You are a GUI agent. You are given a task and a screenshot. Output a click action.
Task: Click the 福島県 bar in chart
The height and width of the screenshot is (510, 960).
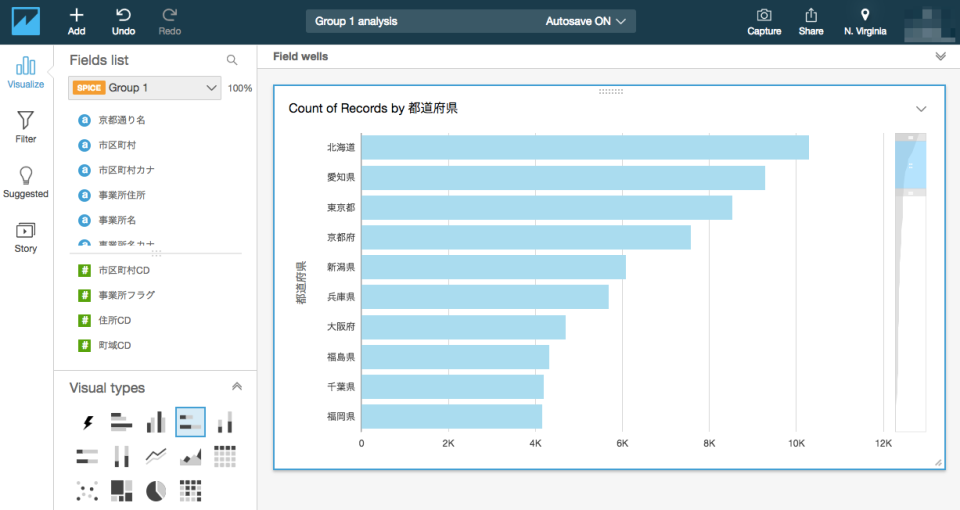455,357
